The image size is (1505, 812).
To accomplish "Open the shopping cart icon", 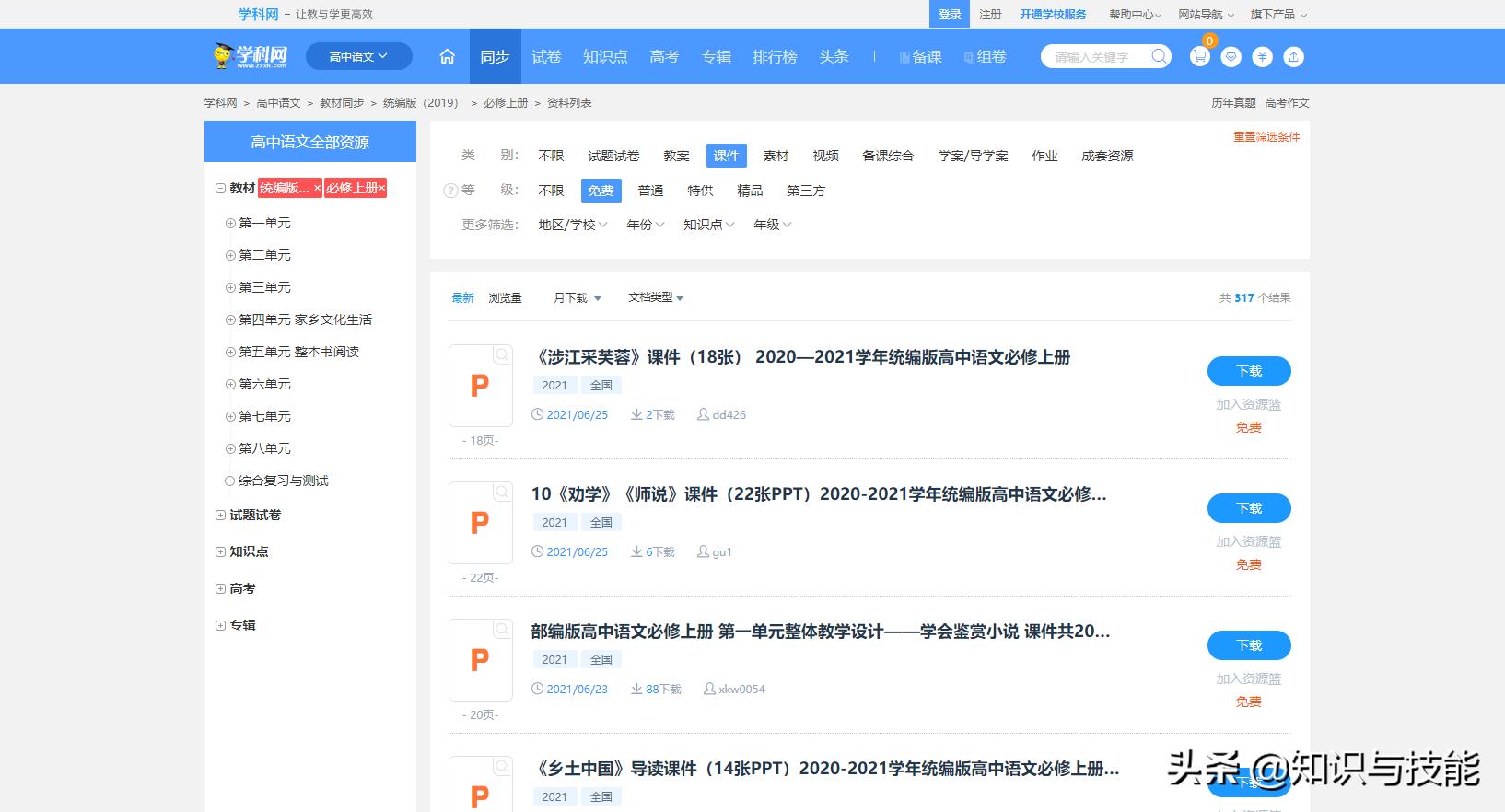I will pyautogui.click(x=1199, y=57).
